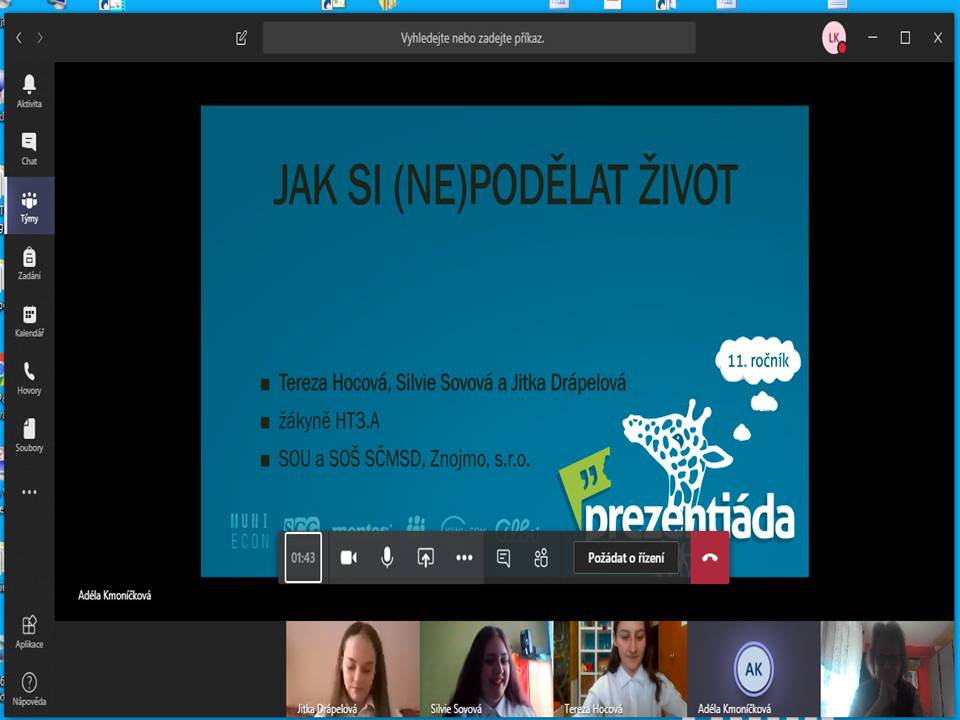Toggle the camera in the call toolbar
The width and height of the screenshot is (960, 720).
coord(348,558)
